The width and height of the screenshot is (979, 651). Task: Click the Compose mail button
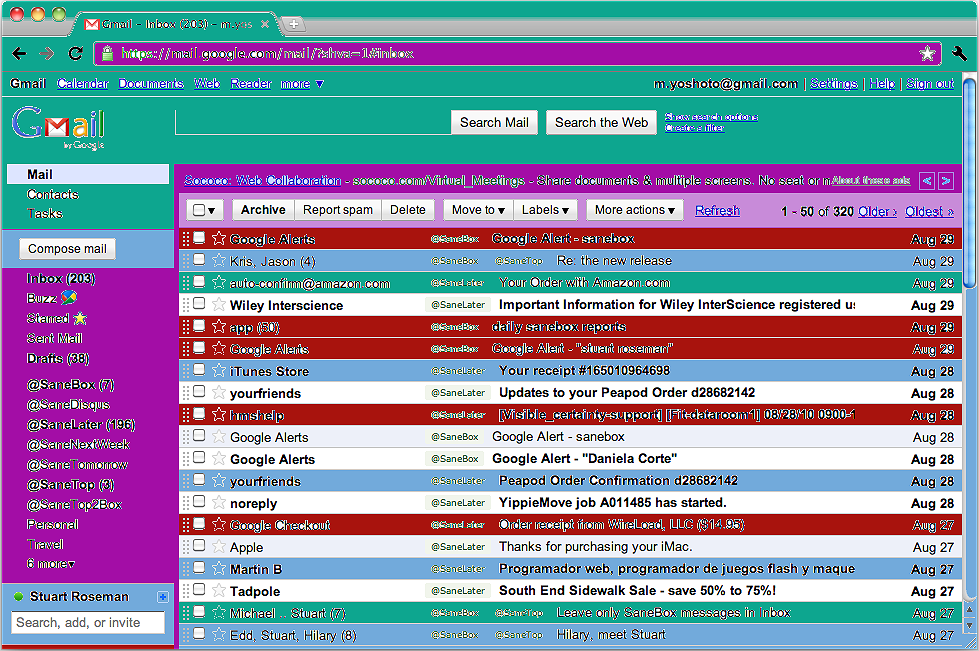[67, 248]
